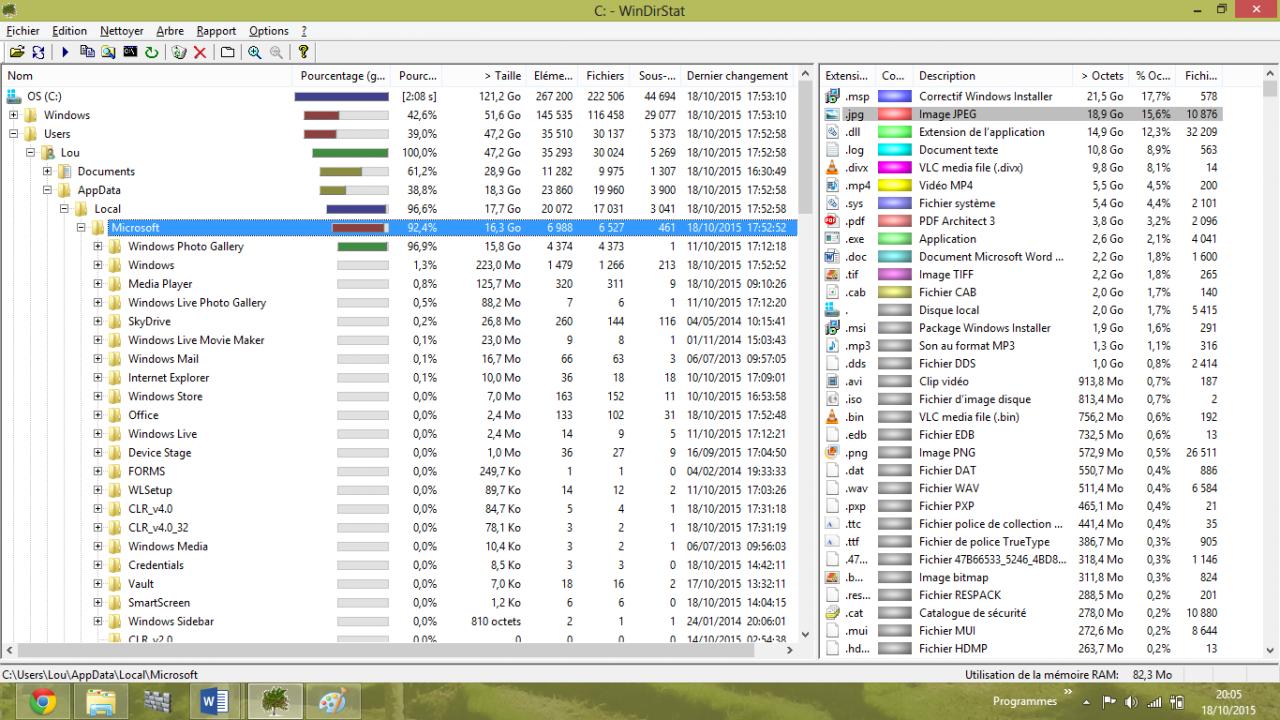The width and height of the screenshot is (1280, 720).
Task: Open Google Chrome from the taskbar
Action: pos(43,702)
